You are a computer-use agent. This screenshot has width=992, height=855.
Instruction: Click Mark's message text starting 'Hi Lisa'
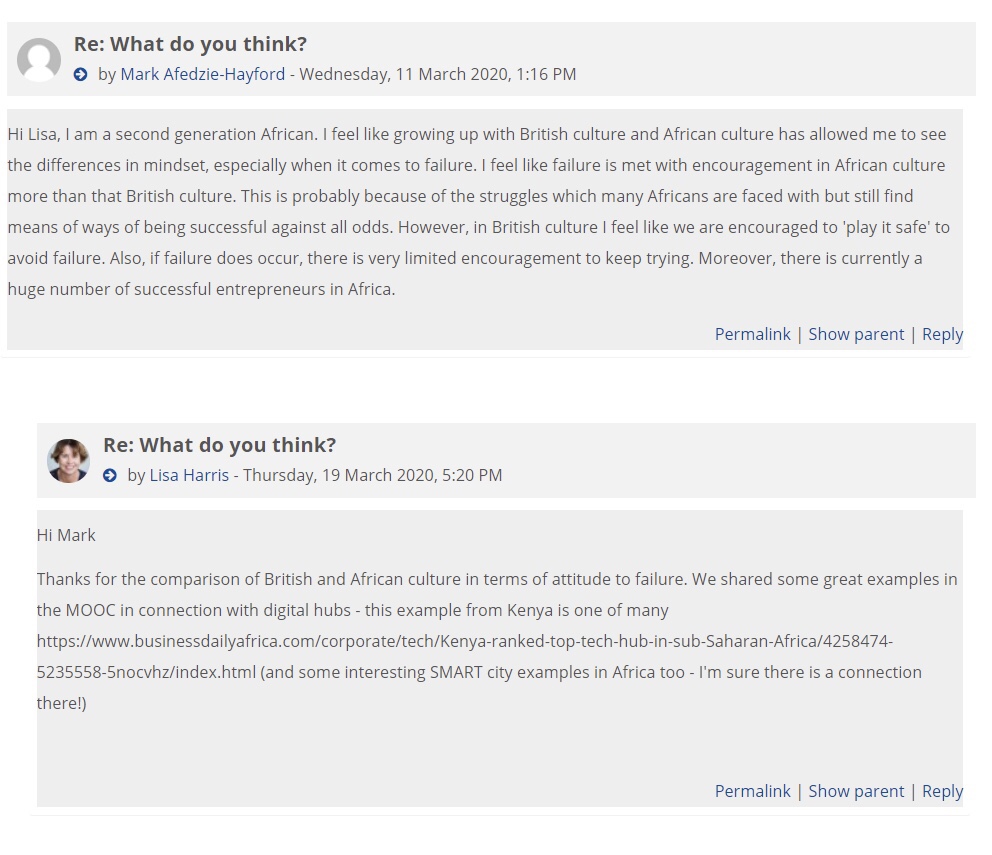pos(476,134)
